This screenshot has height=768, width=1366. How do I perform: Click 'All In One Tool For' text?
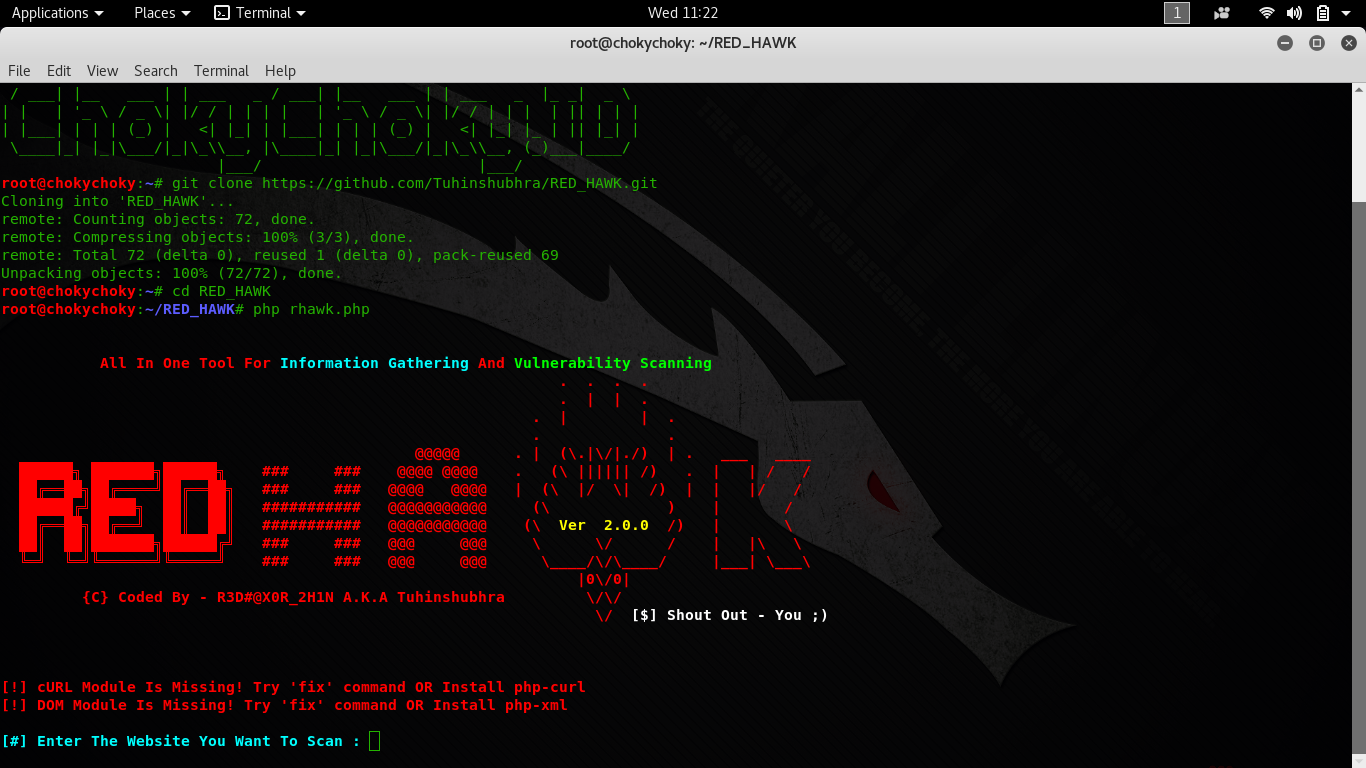click(x=185, y=364)
